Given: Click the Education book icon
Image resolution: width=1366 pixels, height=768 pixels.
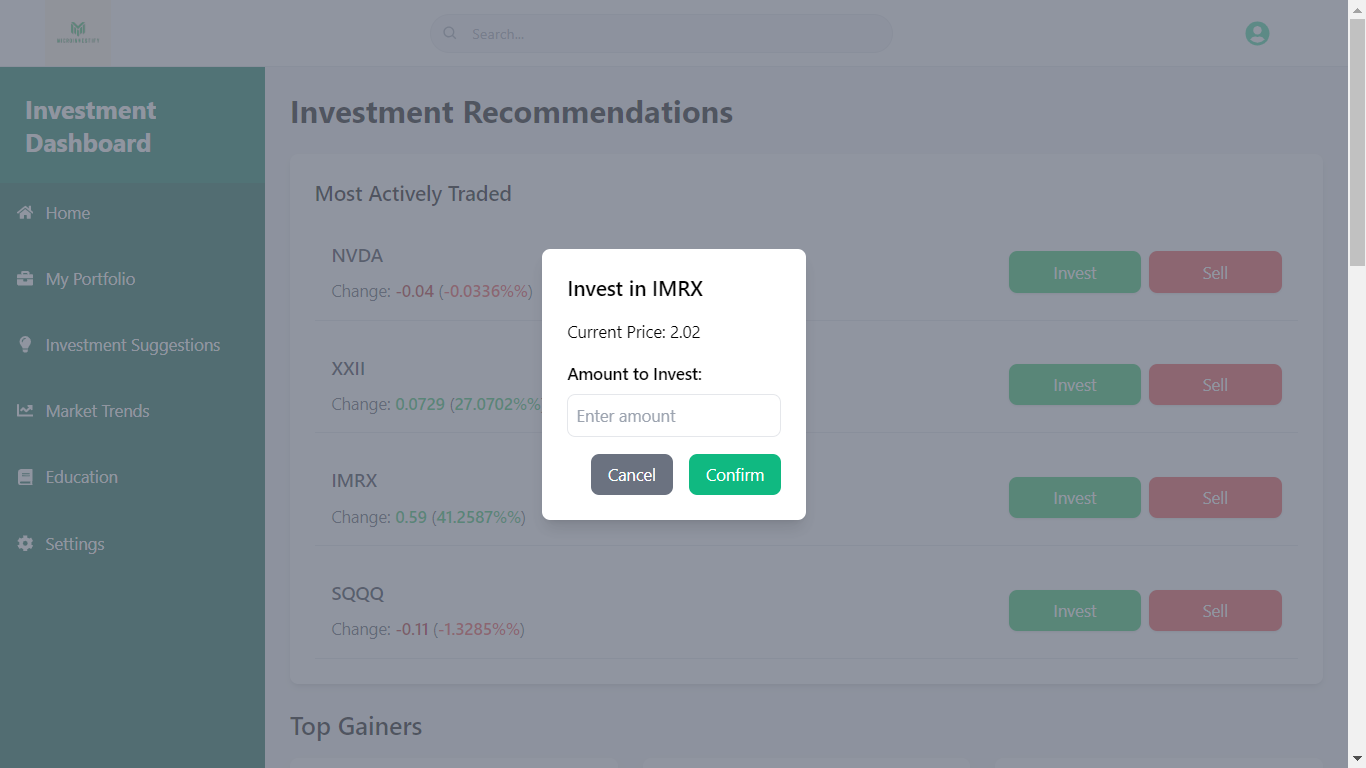Looking at the screenshot, I should click(x=25, y=477).
